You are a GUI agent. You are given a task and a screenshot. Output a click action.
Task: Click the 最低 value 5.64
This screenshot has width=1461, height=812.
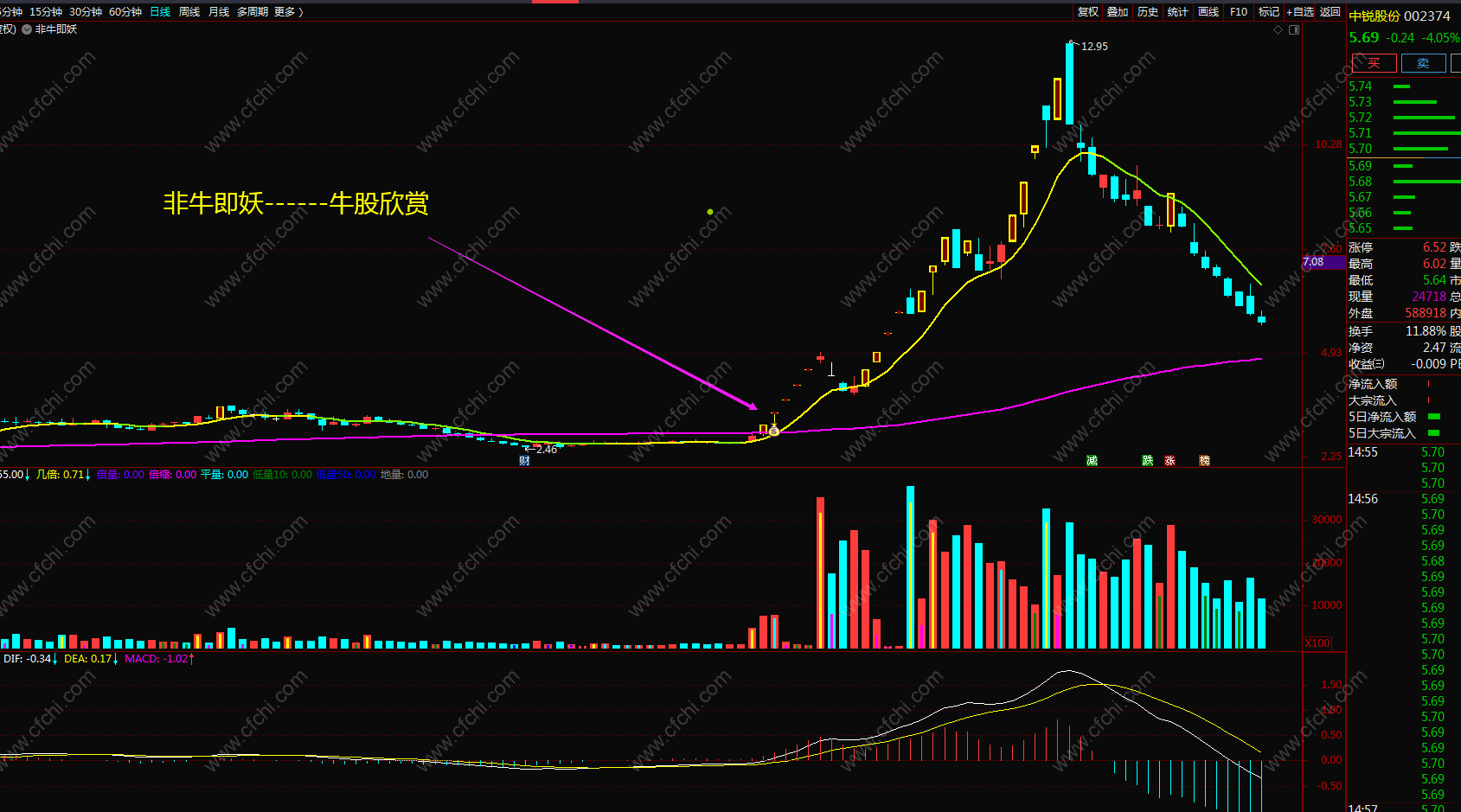(1434, 280)
